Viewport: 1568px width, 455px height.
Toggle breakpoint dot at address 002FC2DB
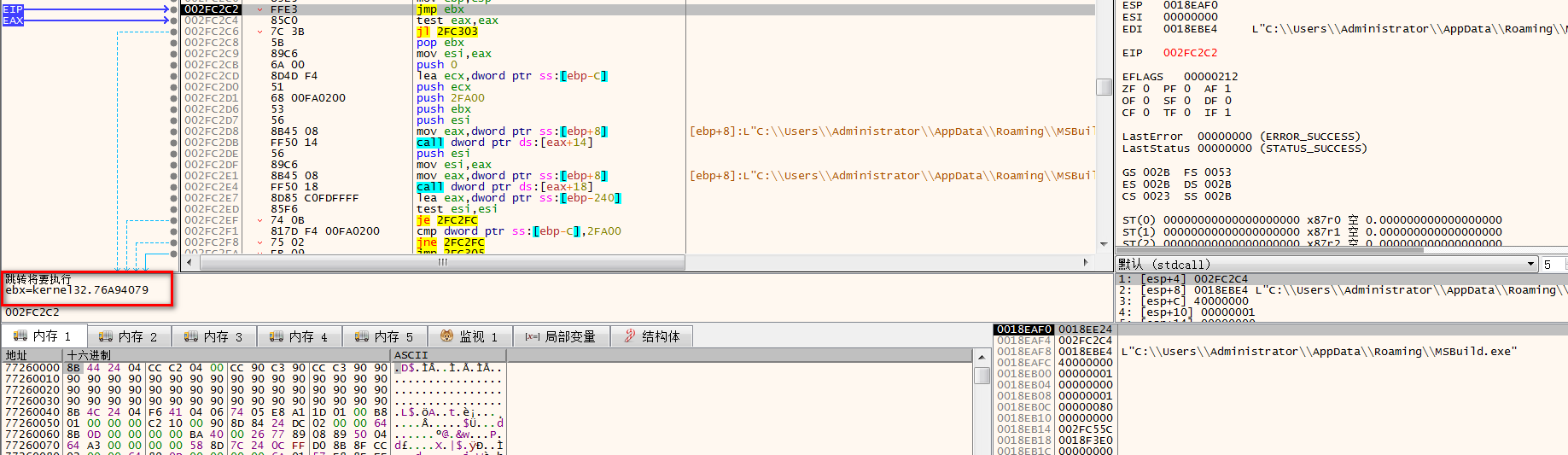click(174, 143)
